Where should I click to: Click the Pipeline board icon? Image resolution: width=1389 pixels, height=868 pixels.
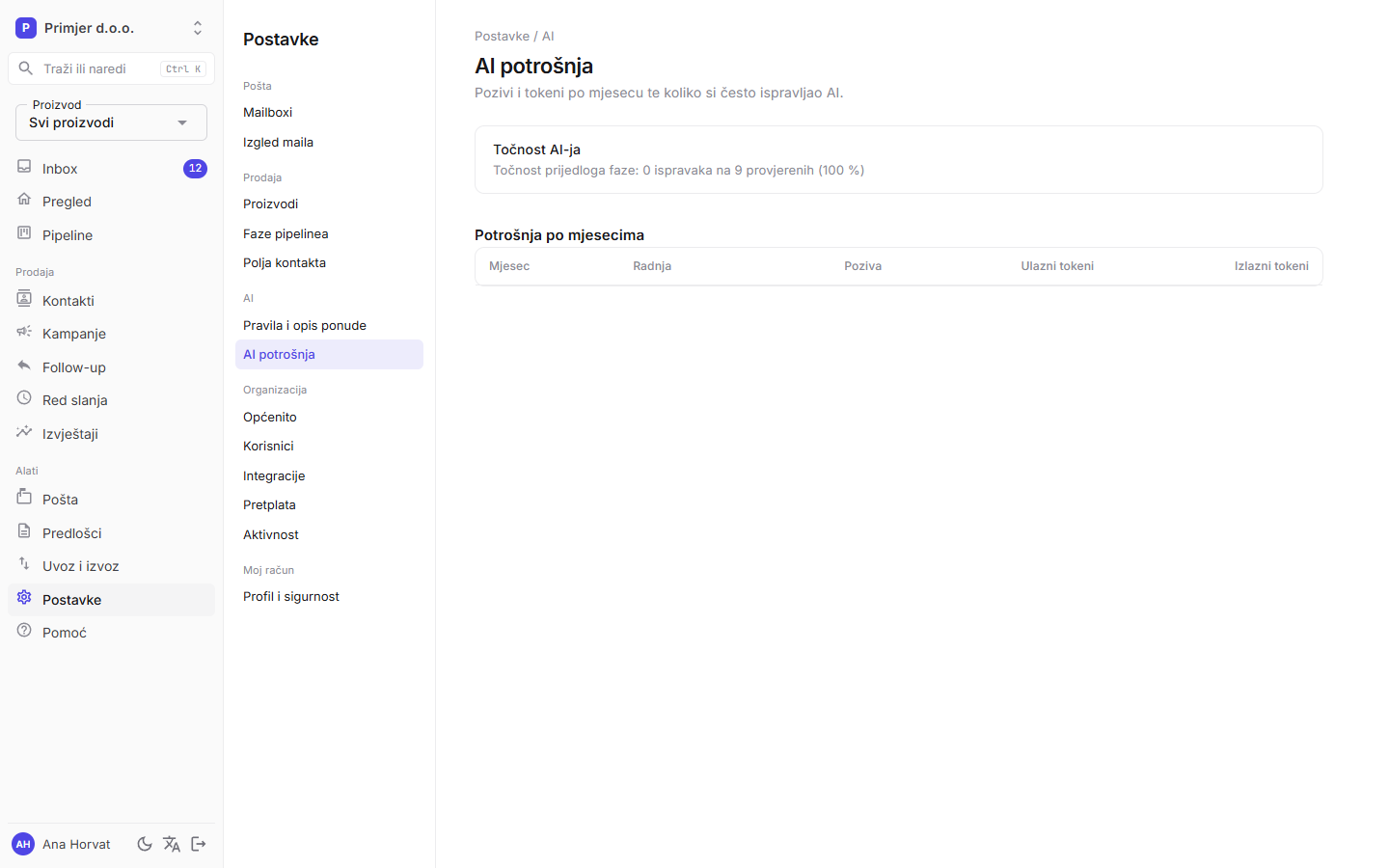pyautogui.click(x=24, y=233)
